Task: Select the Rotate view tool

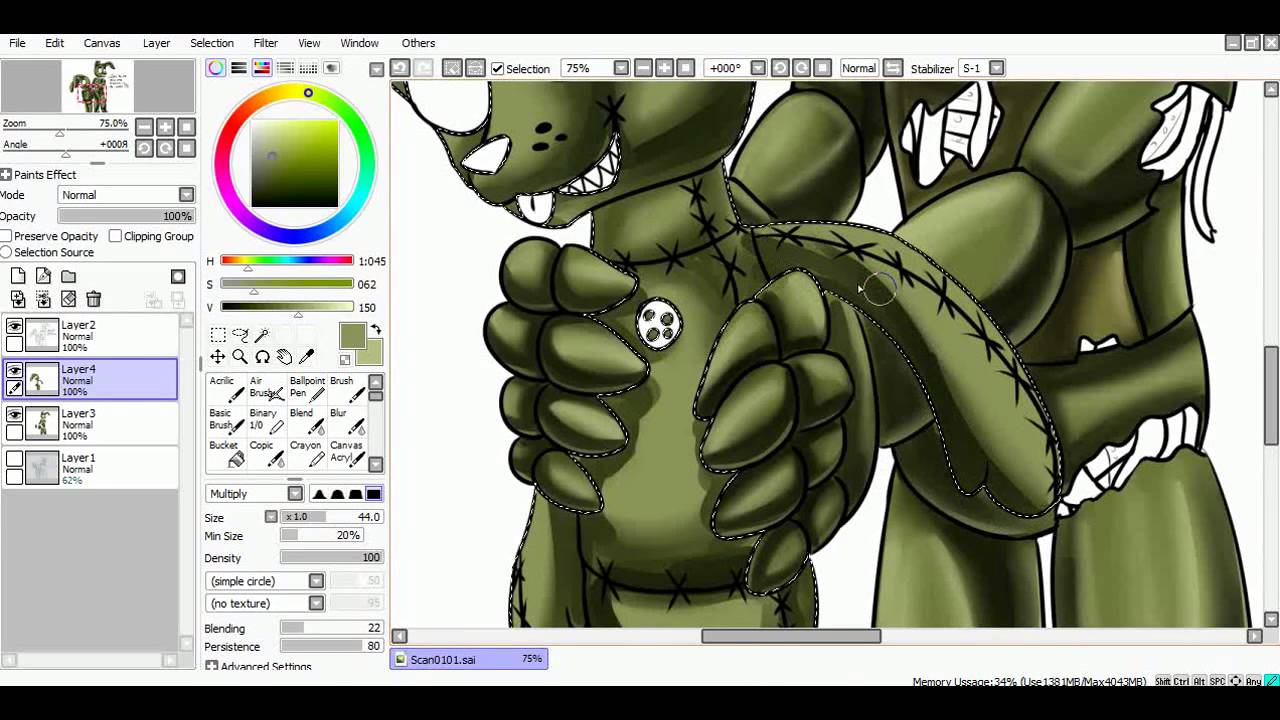Action: (262, 357)
